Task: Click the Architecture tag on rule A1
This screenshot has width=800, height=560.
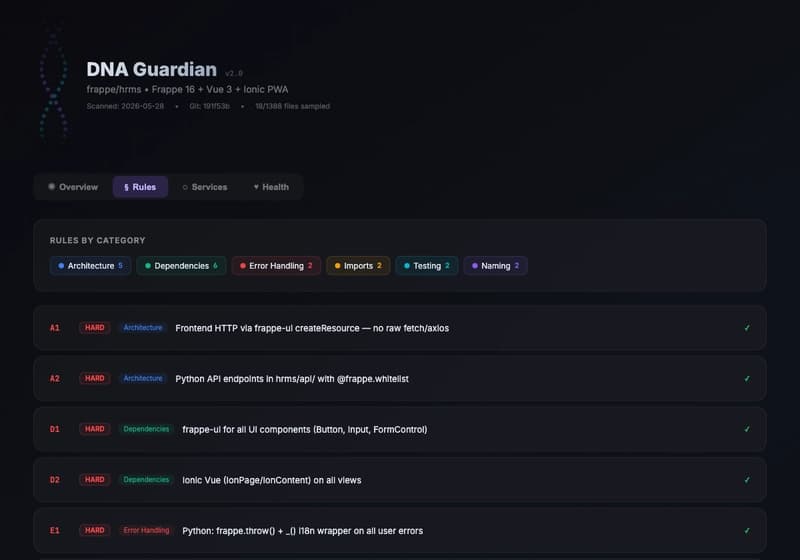Action: [x=143, y=327]
